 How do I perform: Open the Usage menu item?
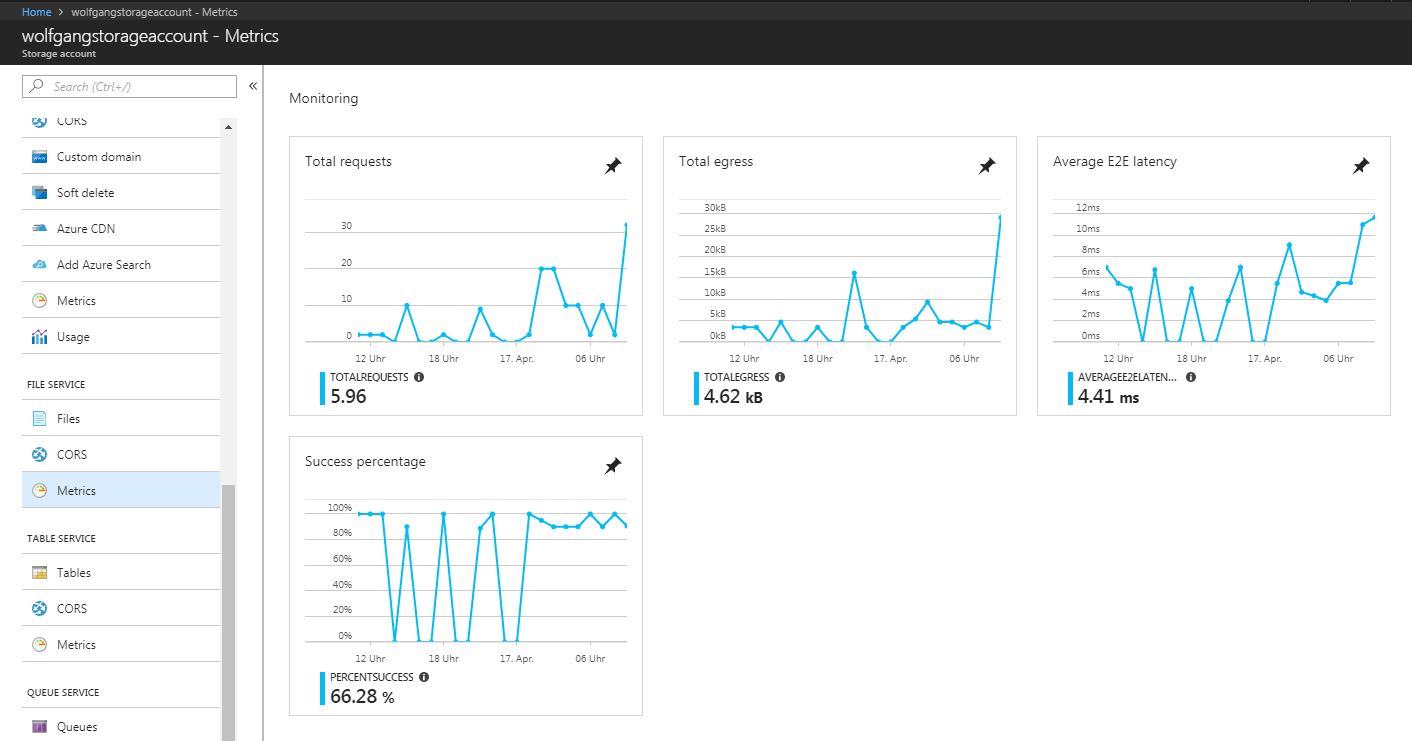tap(73, 337)
